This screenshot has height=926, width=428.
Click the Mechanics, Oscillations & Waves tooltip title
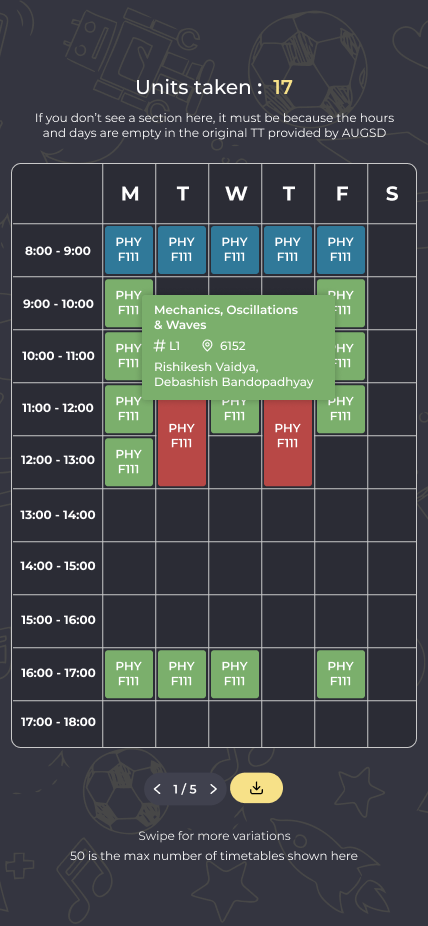(226, 317)
